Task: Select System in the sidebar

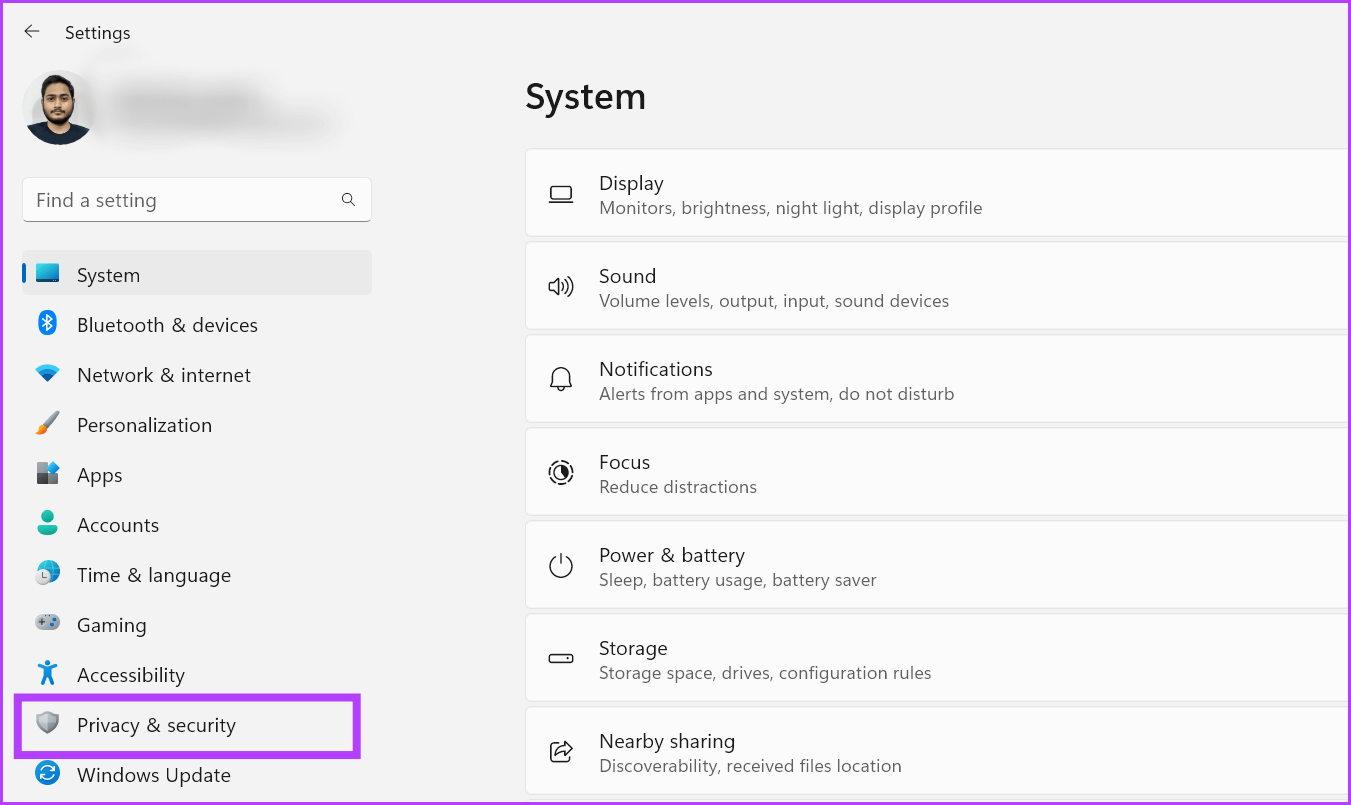Action: (x=197, y=273)
